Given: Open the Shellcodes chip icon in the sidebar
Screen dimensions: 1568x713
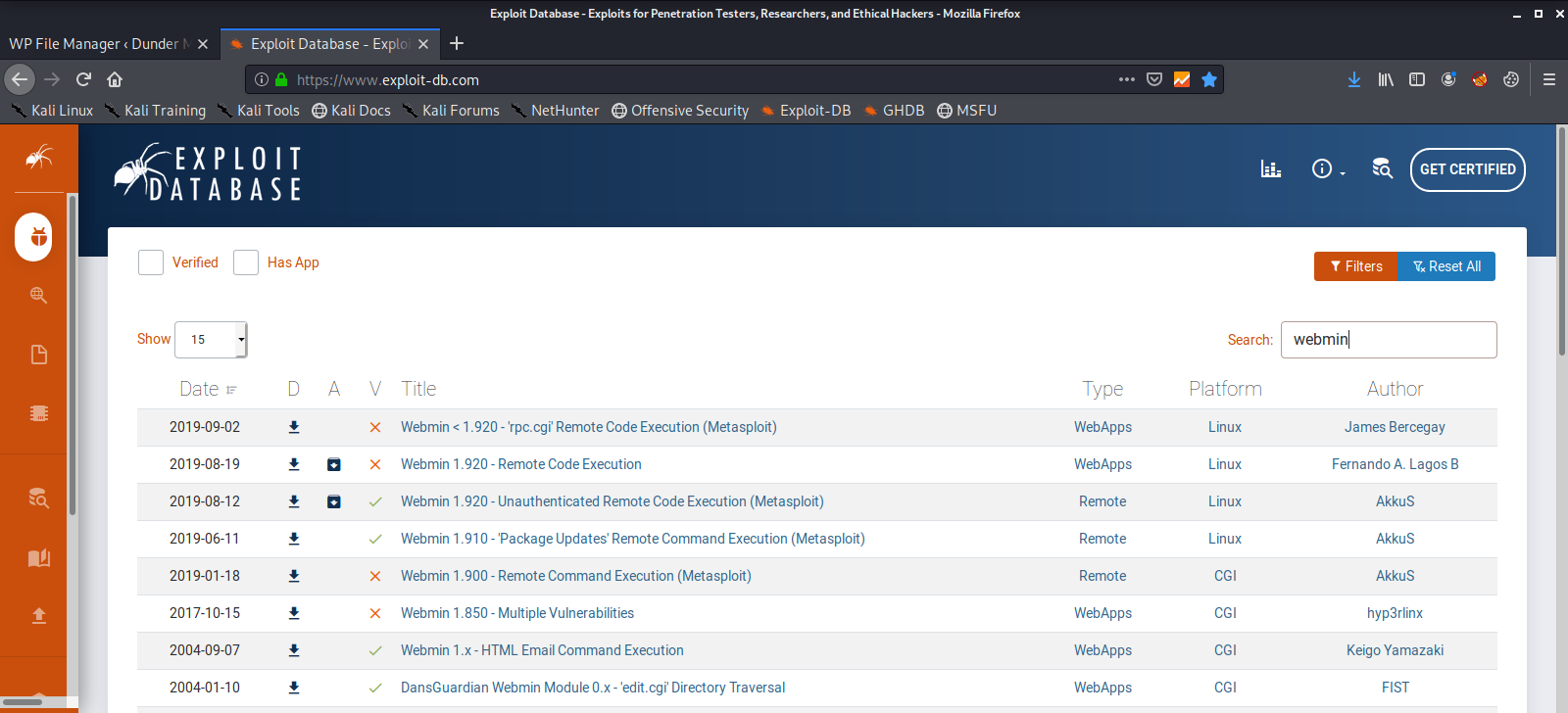Looking at the screenshot, I should 38,413.
